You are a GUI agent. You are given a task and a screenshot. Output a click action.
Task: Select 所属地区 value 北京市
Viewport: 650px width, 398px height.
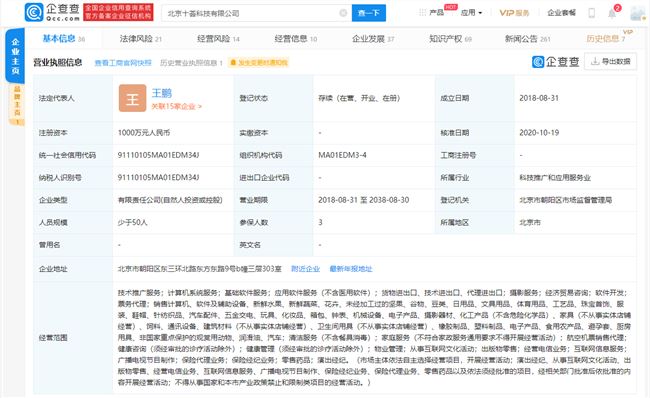530,222
